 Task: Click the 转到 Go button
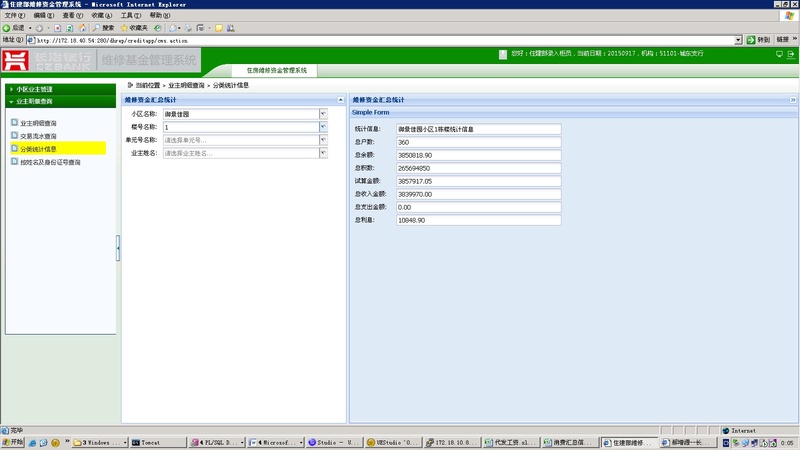(758, 40)
